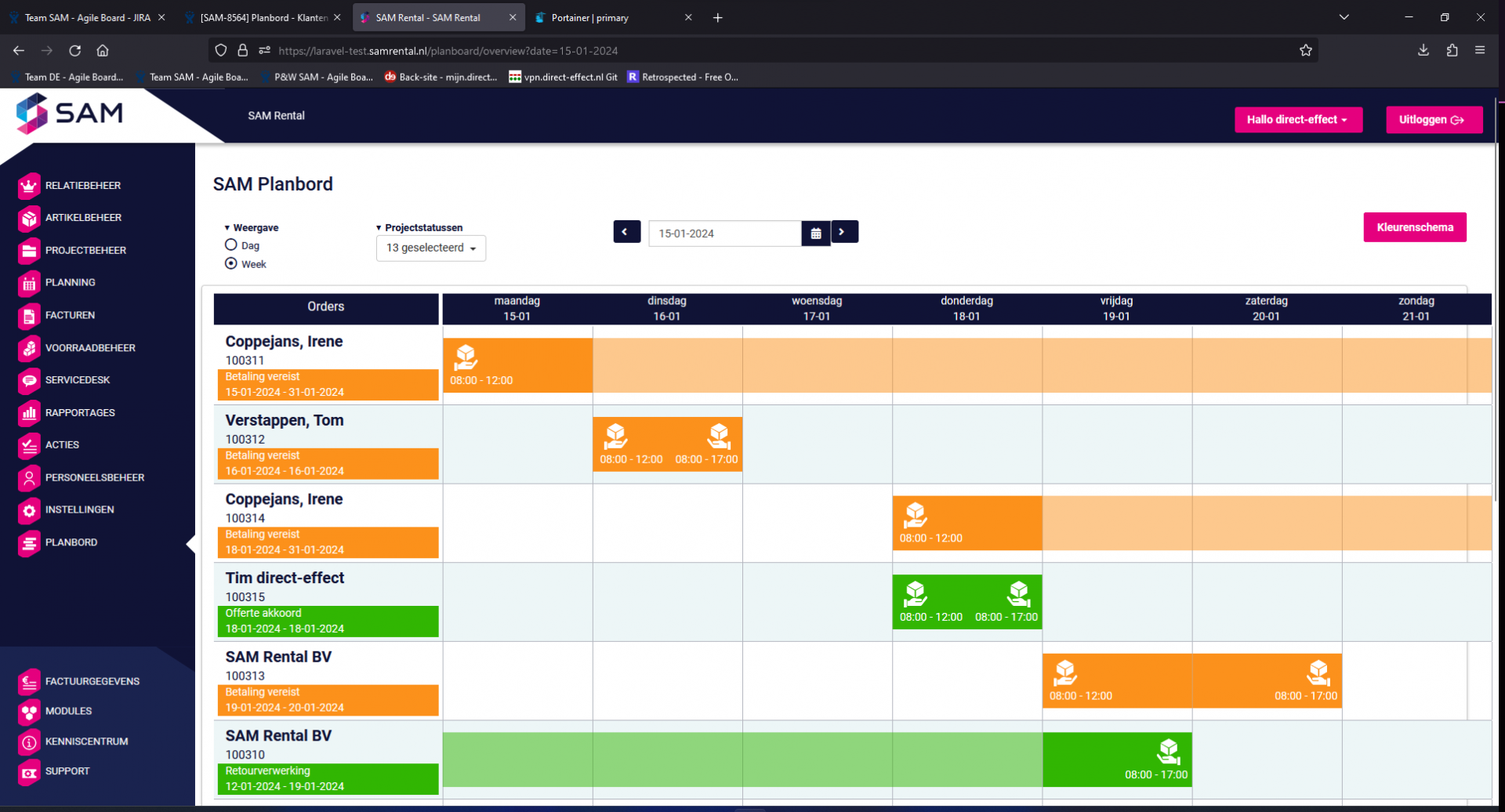Click the date input field 15-01-2024

click(x=725, y=234)
